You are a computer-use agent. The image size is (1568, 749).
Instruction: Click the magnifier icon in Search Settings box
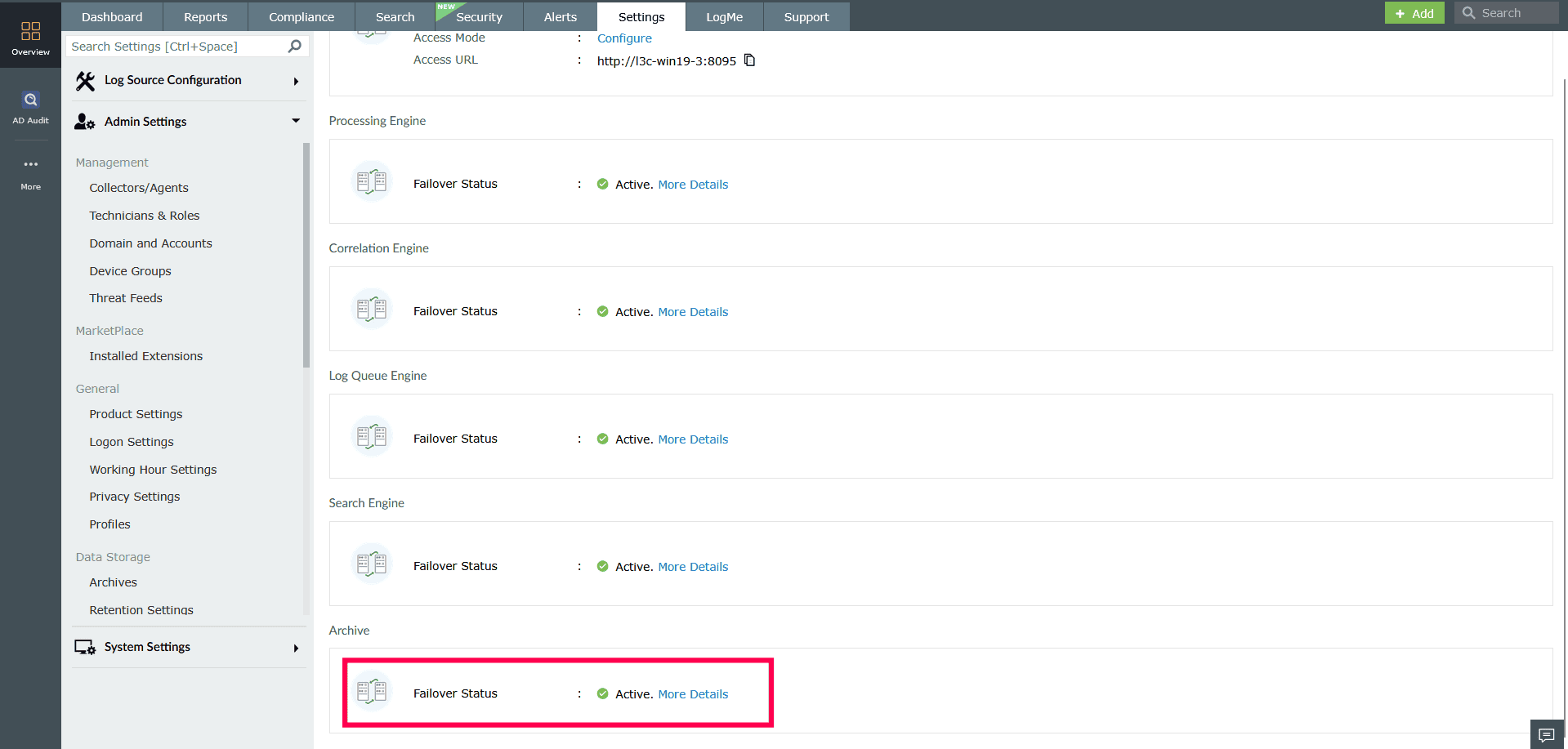tap(293, 46)
